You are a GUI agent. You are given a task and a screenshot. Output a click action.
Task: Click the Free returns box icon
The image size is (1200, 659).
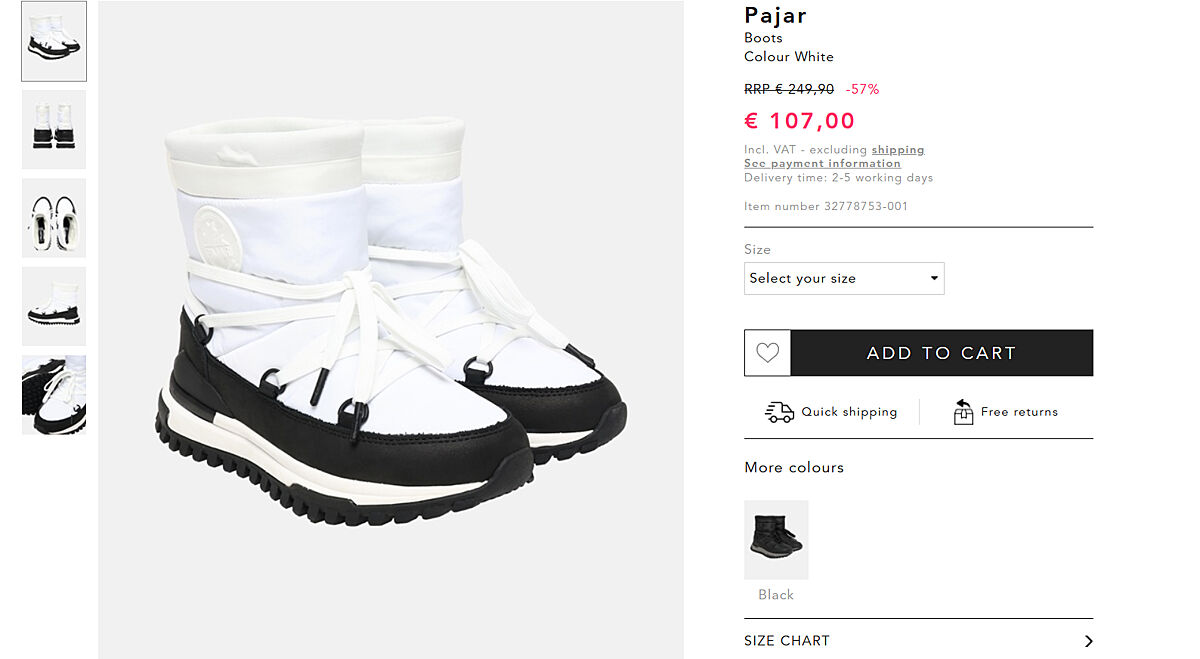963,412
